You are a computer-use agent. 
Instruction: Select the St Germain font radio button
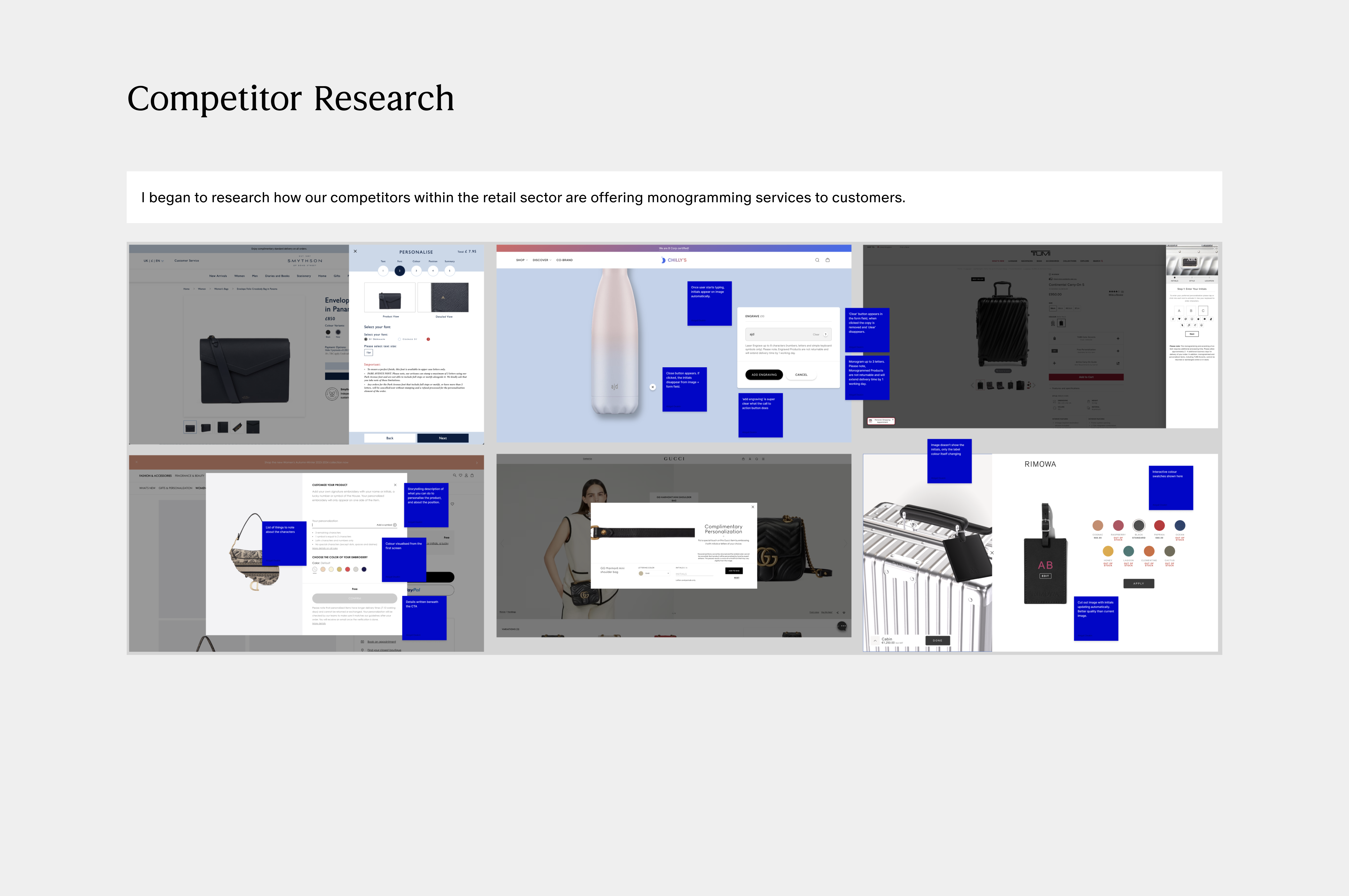coord(366,339)
